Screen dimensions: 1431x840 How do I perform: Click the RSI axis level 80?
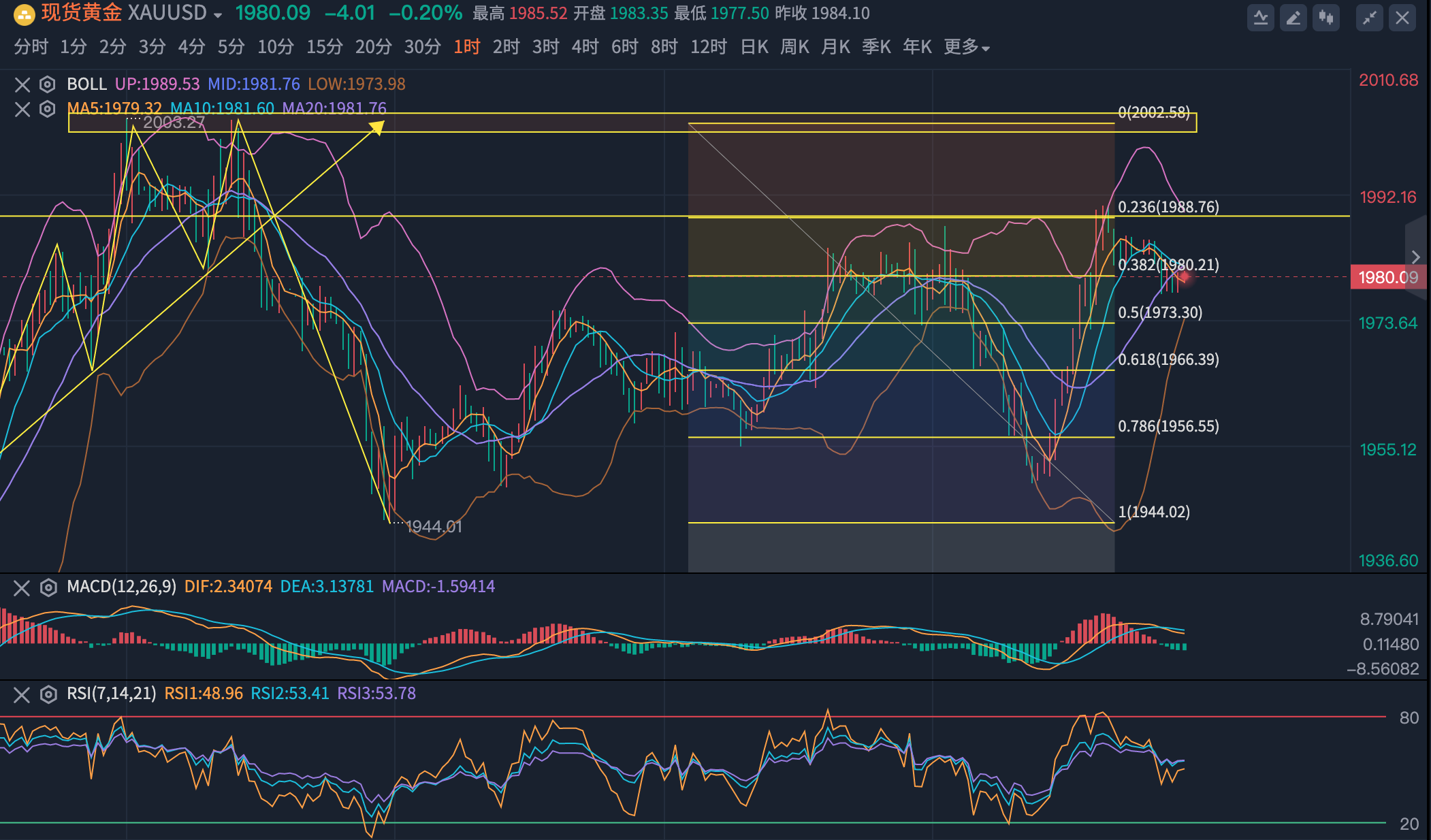click(x=1409, y=718)
